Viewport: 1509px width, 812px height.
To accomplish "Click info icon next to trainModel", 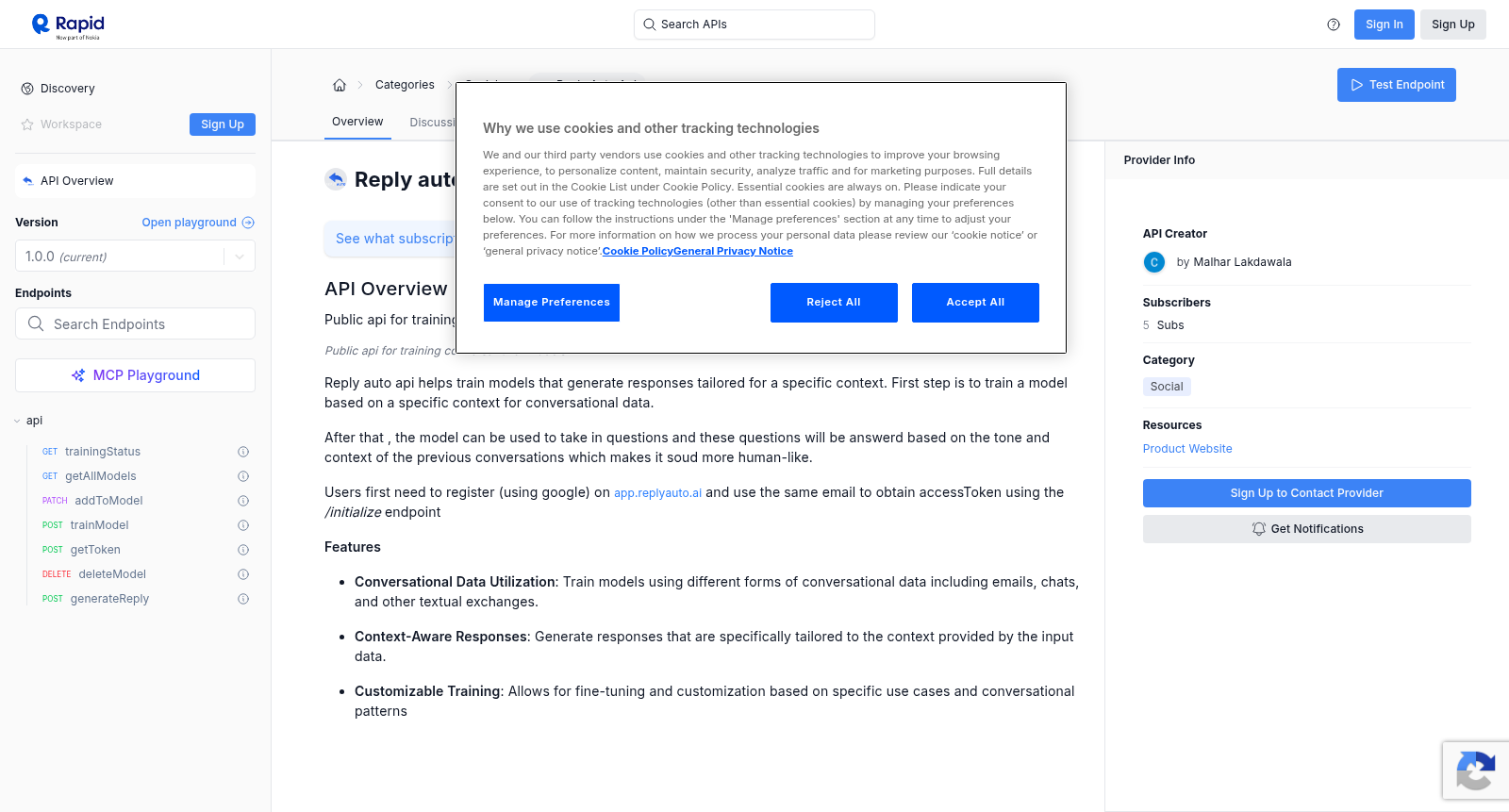I will [243, 525].
